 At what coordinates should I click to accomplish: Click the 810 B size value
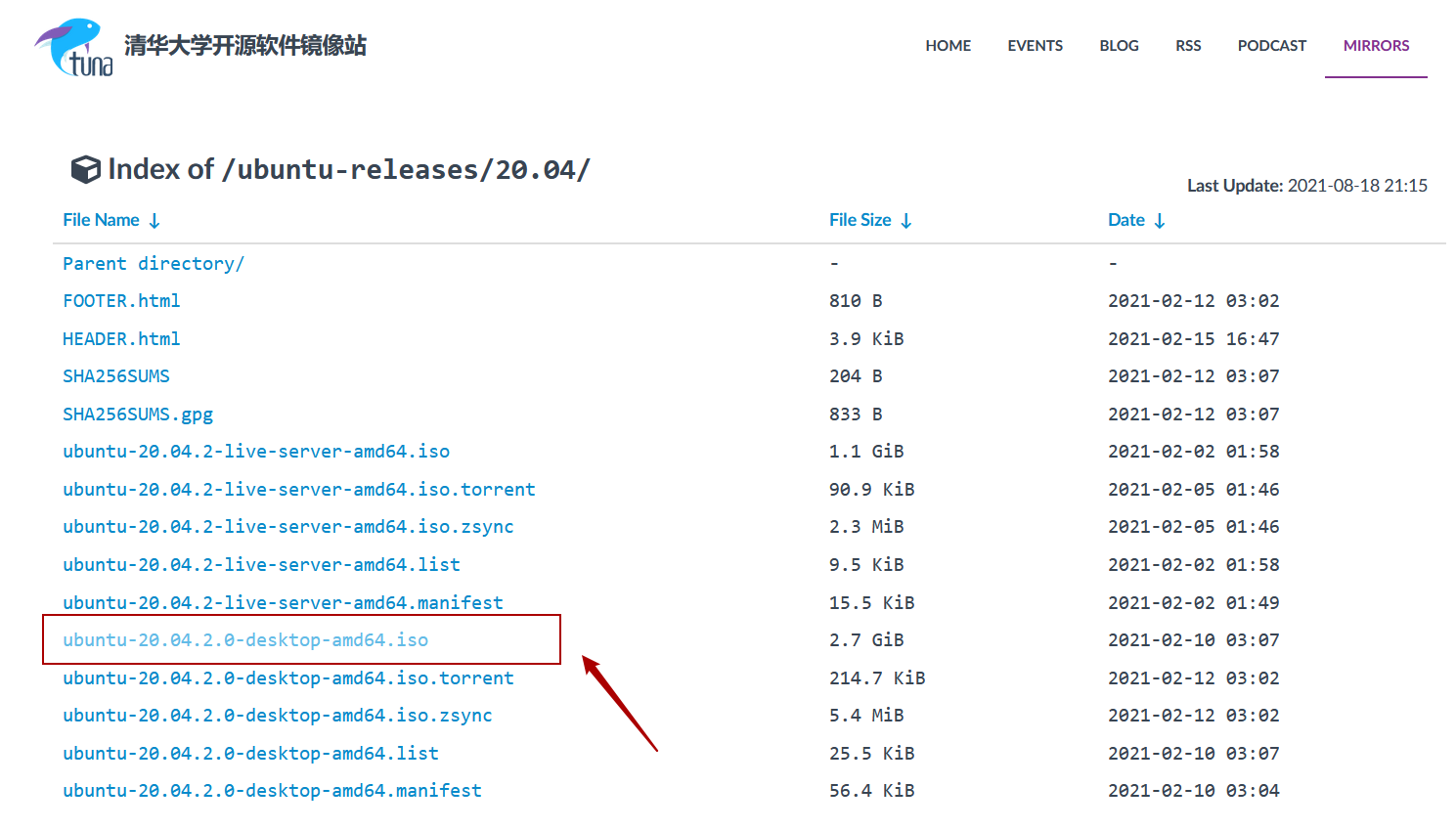(x=856, y=301)
